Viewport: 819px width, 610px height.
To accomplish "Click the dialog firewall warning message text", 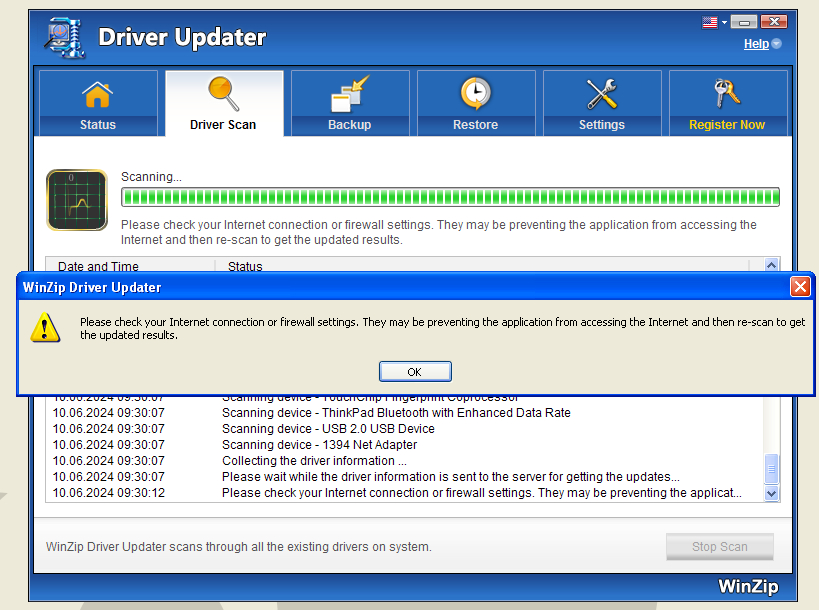I will tap(442, 329).
